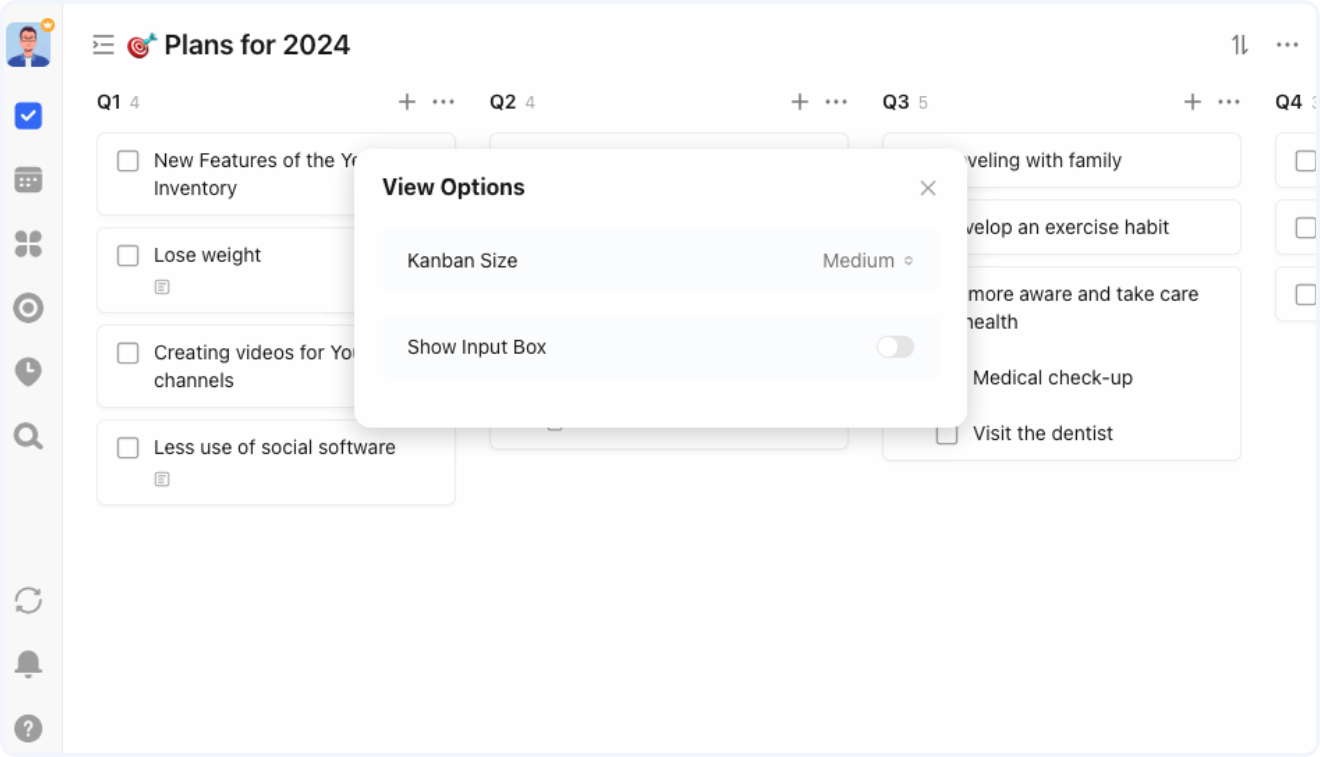Open the top-right three-dot menu
The height and width of the screenshot is (757, 1320).
coord(1287,44)
